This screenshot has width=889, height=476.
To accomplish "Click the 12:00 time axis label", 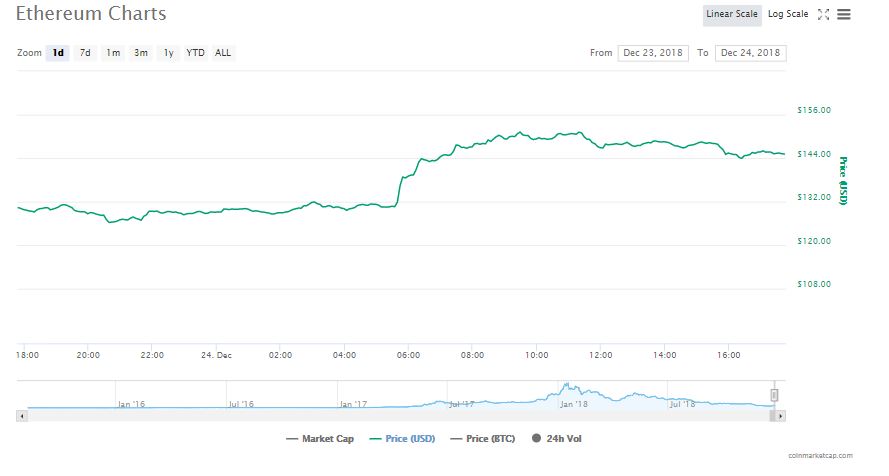I will coord(600,355).
